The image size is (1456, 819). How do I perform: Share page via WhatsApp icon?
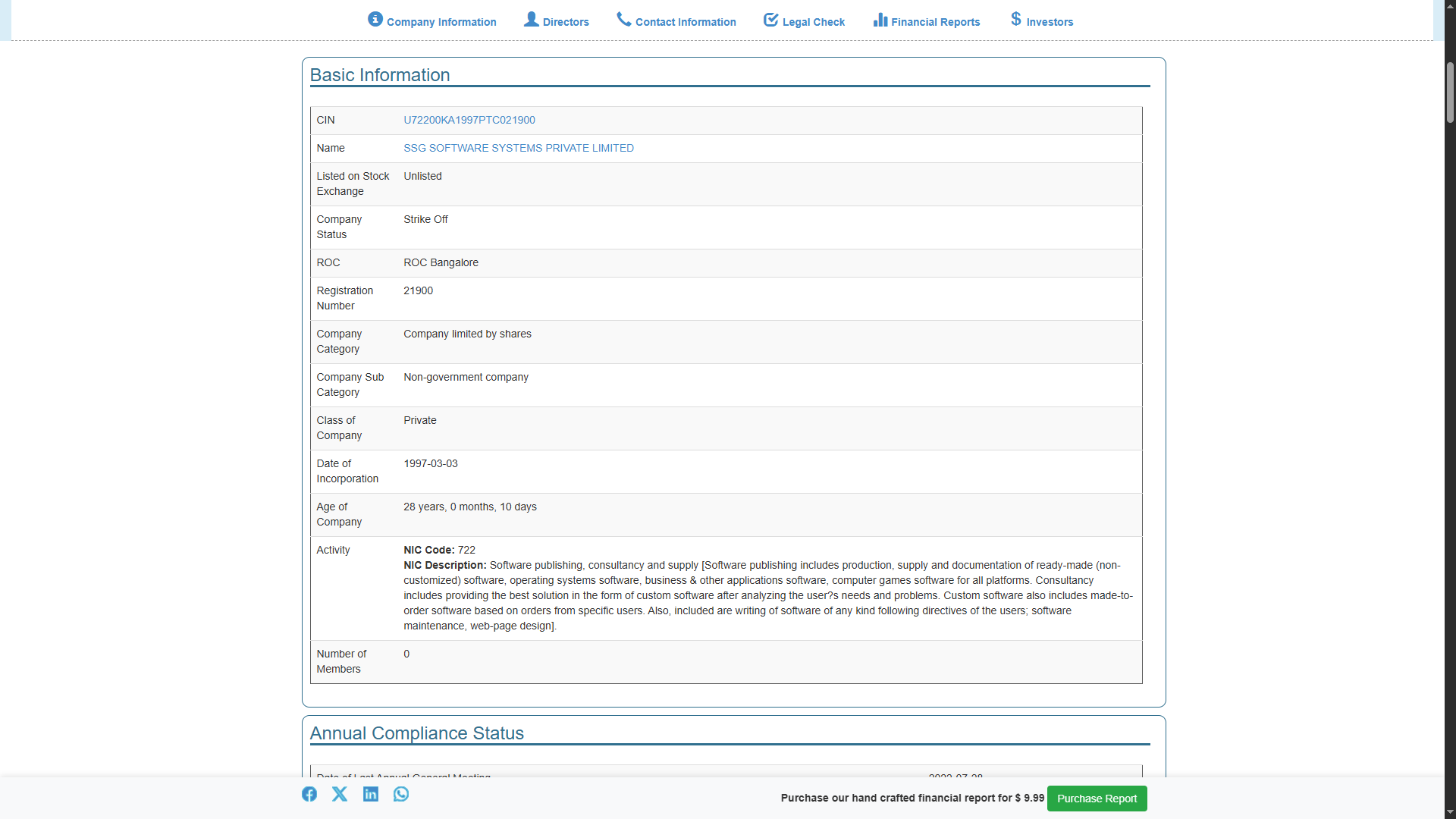401,794
